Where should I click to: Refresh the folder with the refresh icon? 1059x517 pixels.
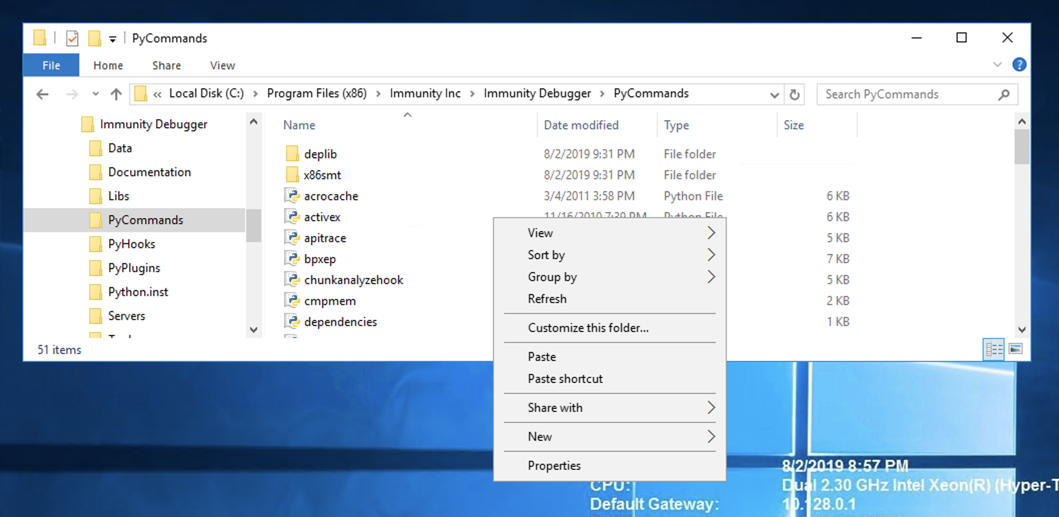click(795, 95)
